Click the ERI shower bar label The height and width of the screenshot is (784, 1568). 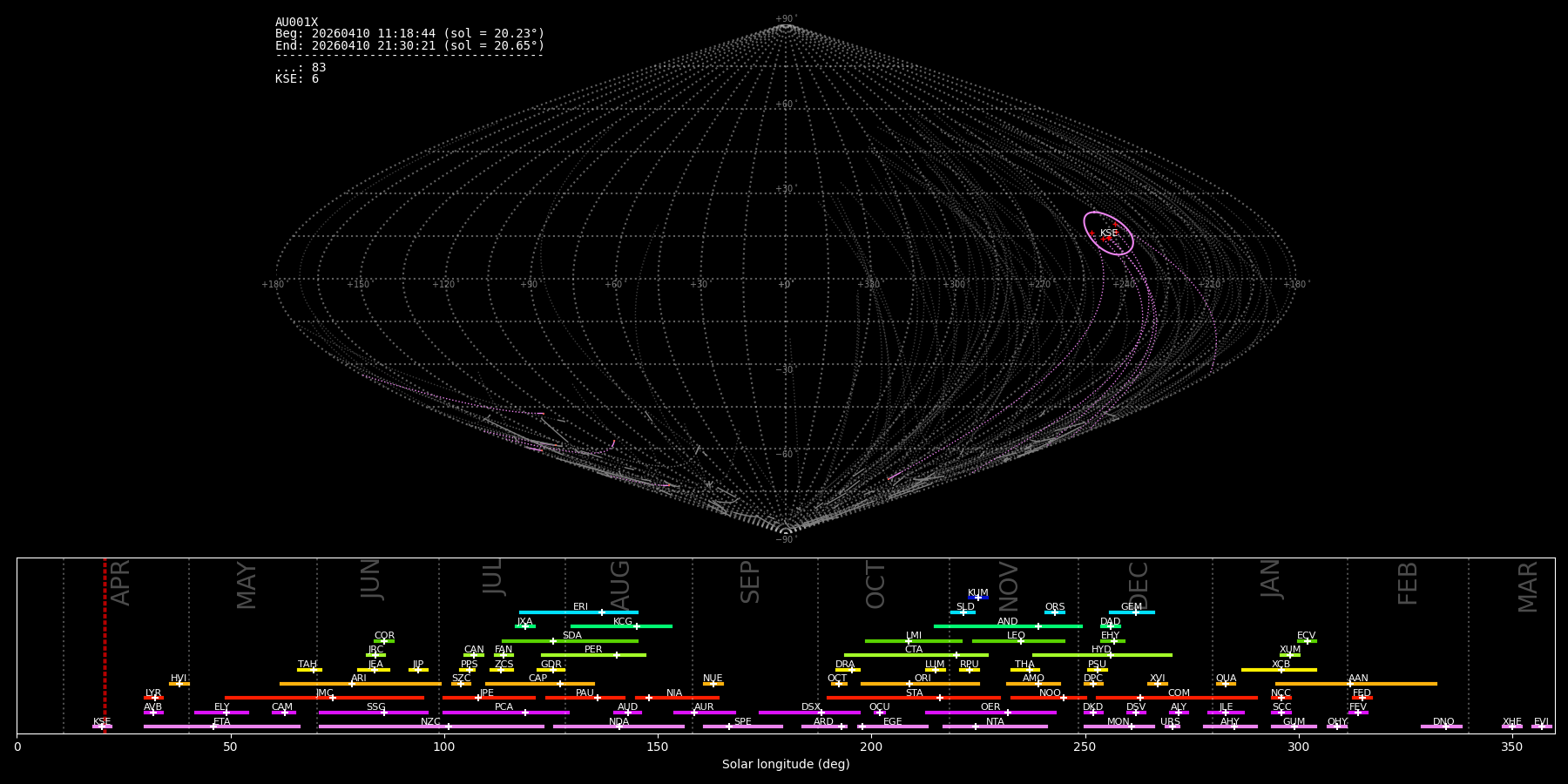[x=580, y=607]
